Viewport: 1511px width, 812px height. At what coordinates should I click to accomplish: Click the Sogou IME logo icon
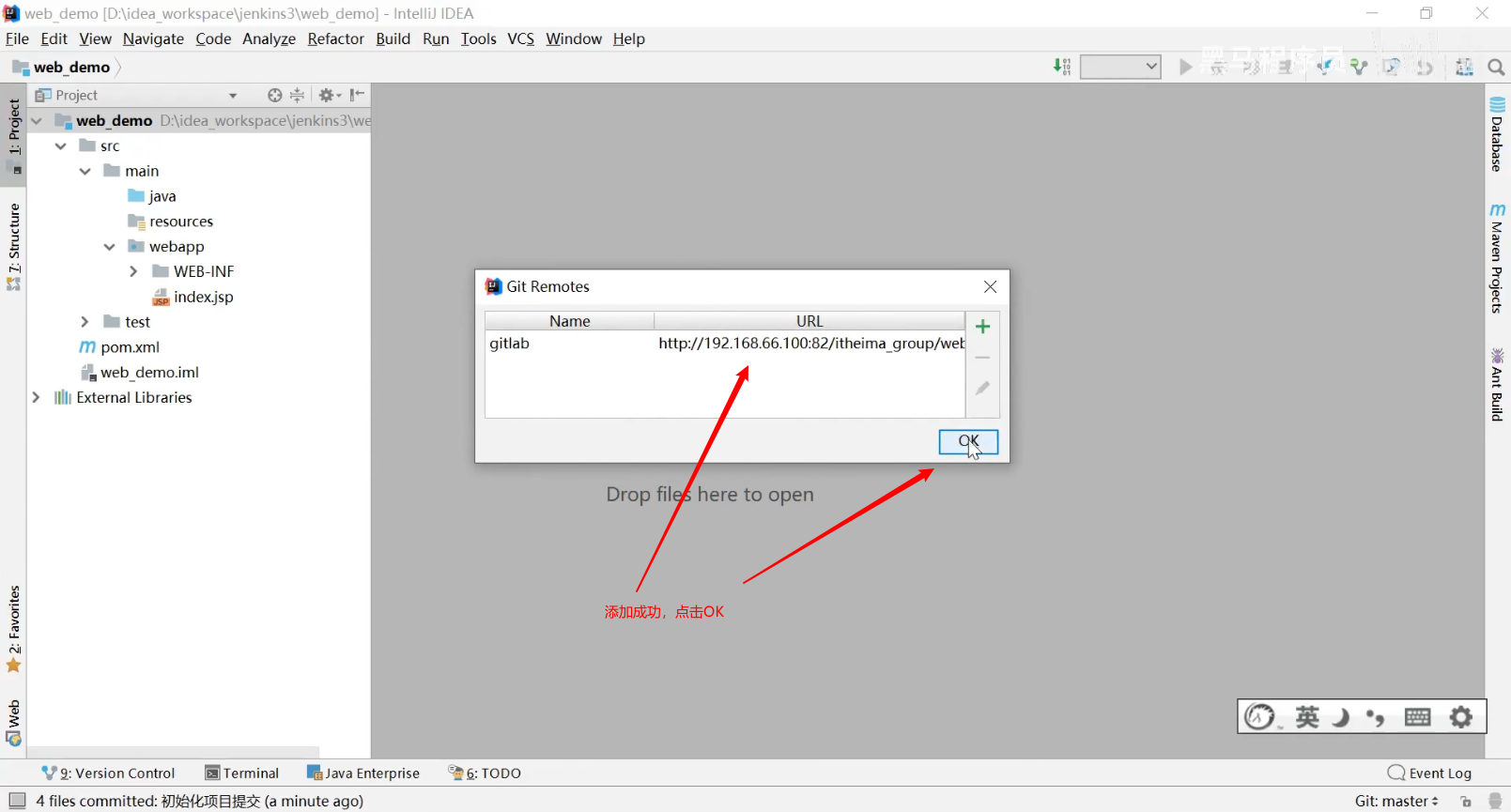(1259, 717)
